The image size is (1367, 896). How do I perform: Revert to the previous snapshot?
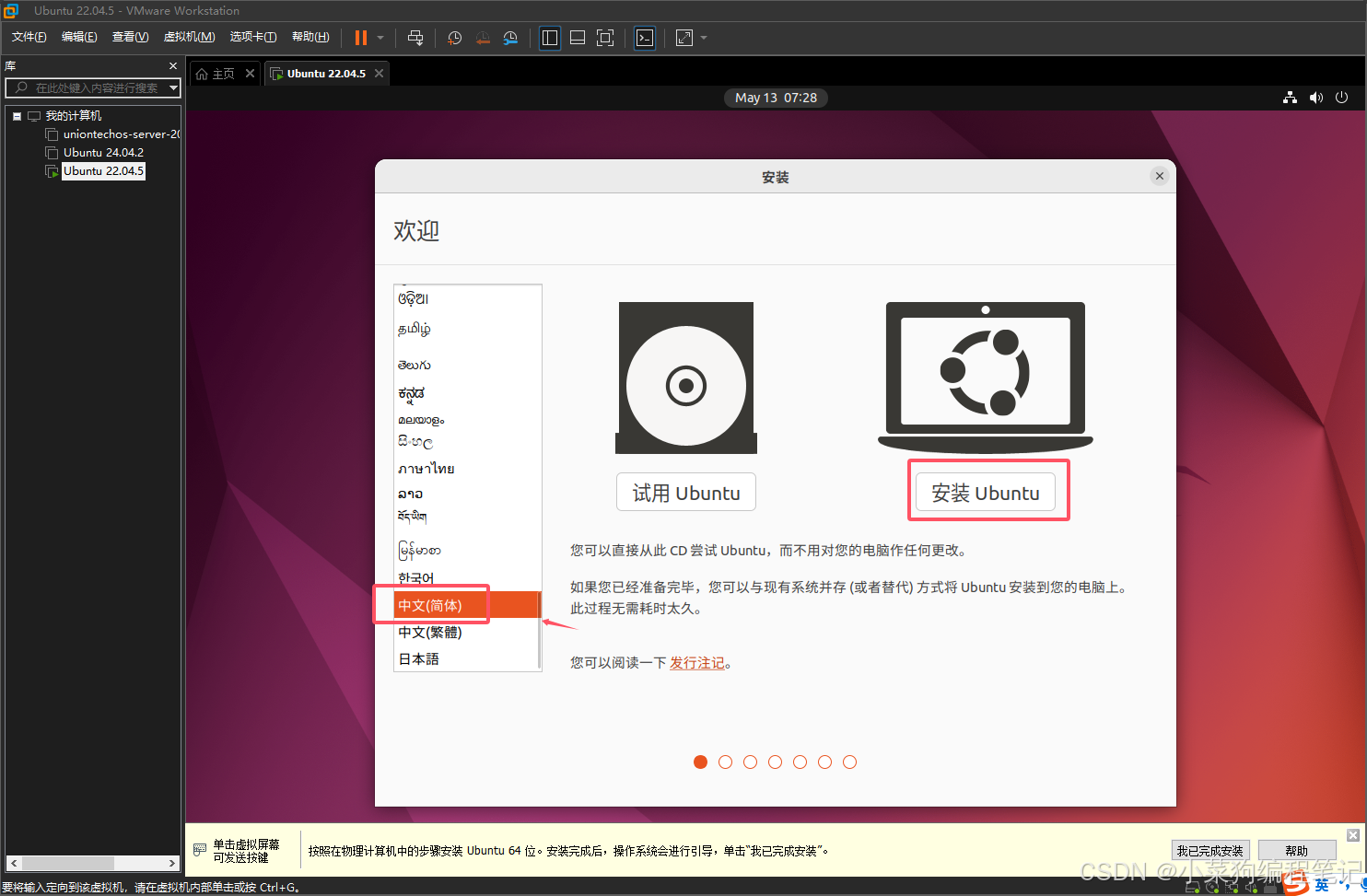(483, 38)
